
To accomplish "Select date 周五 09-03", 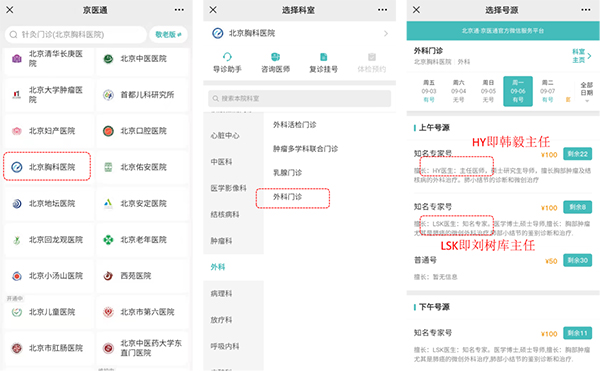I will pos(429,91).
